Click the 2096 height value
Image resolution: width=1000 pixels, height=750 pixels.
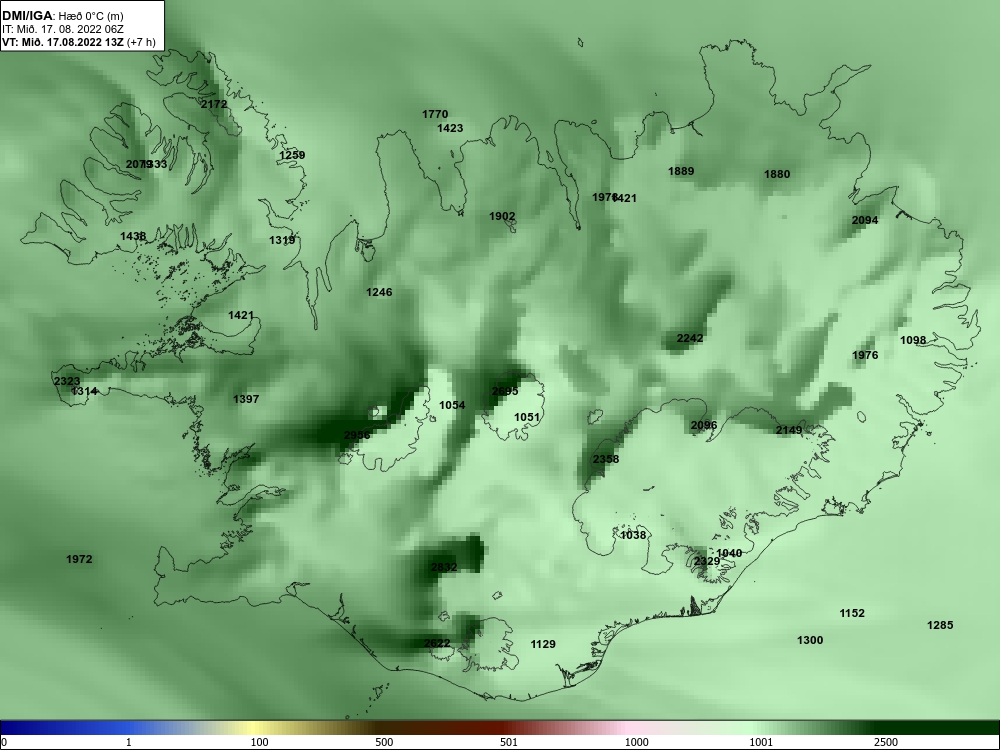click(x=704, y=425)
